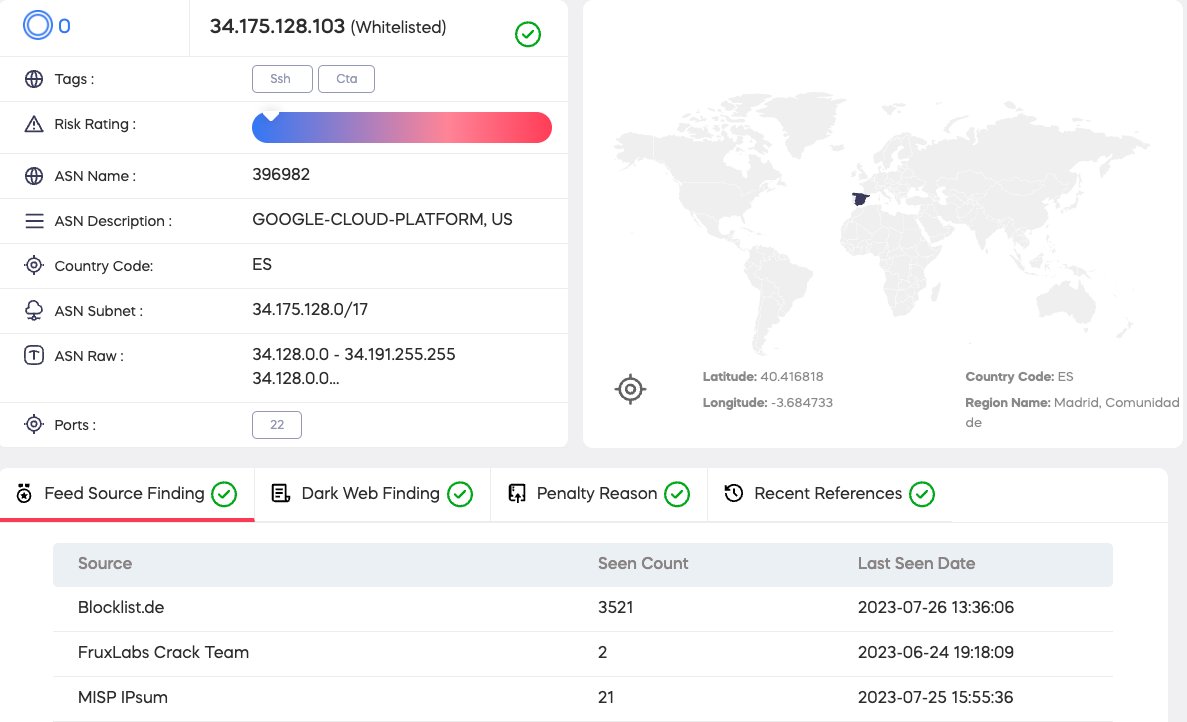Click the (Whitelisted) label
The height and width of the screenshot is (722, 1187).
pyautogui.click(x=398, y=27)
